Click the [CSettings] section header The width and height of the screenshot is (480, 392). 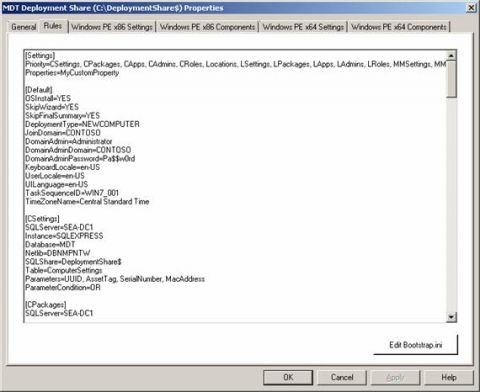point(42,219)
